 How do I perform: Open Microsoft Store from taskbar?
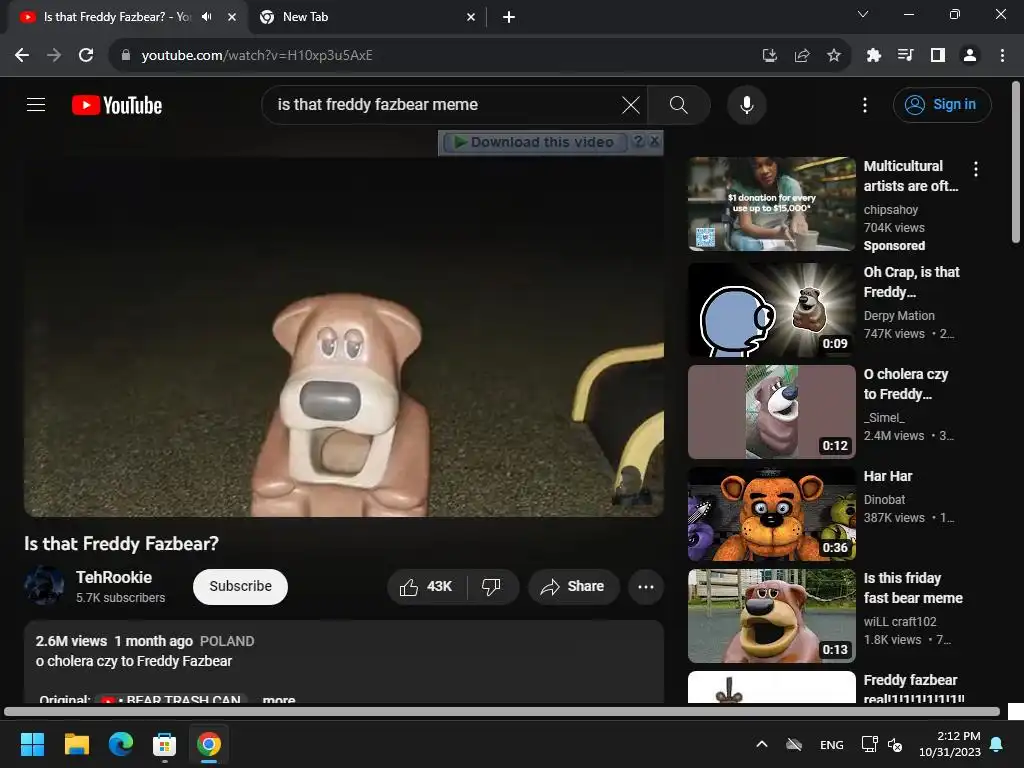165,744
